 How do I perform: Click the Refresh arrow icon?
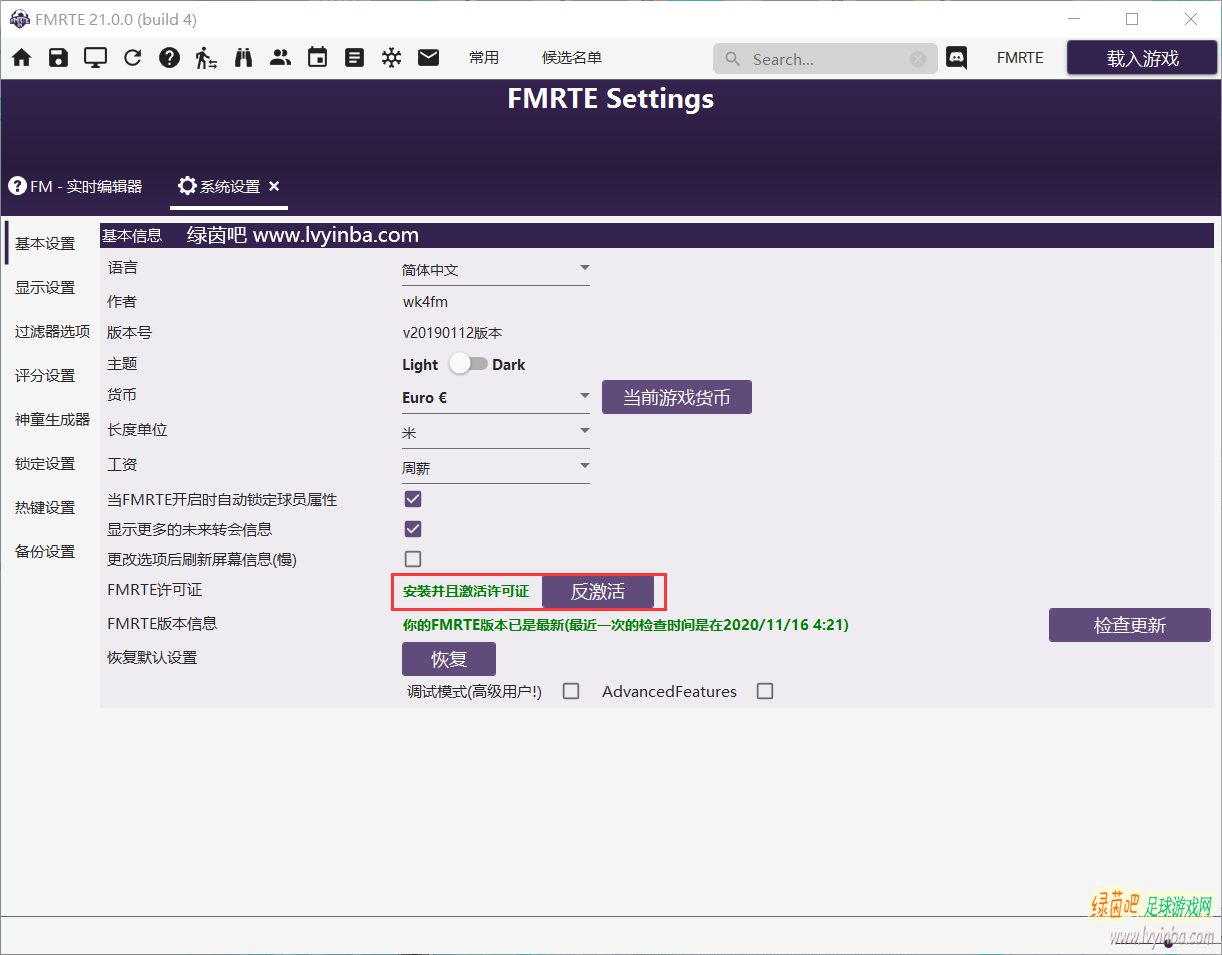click(x=132, y=58)
